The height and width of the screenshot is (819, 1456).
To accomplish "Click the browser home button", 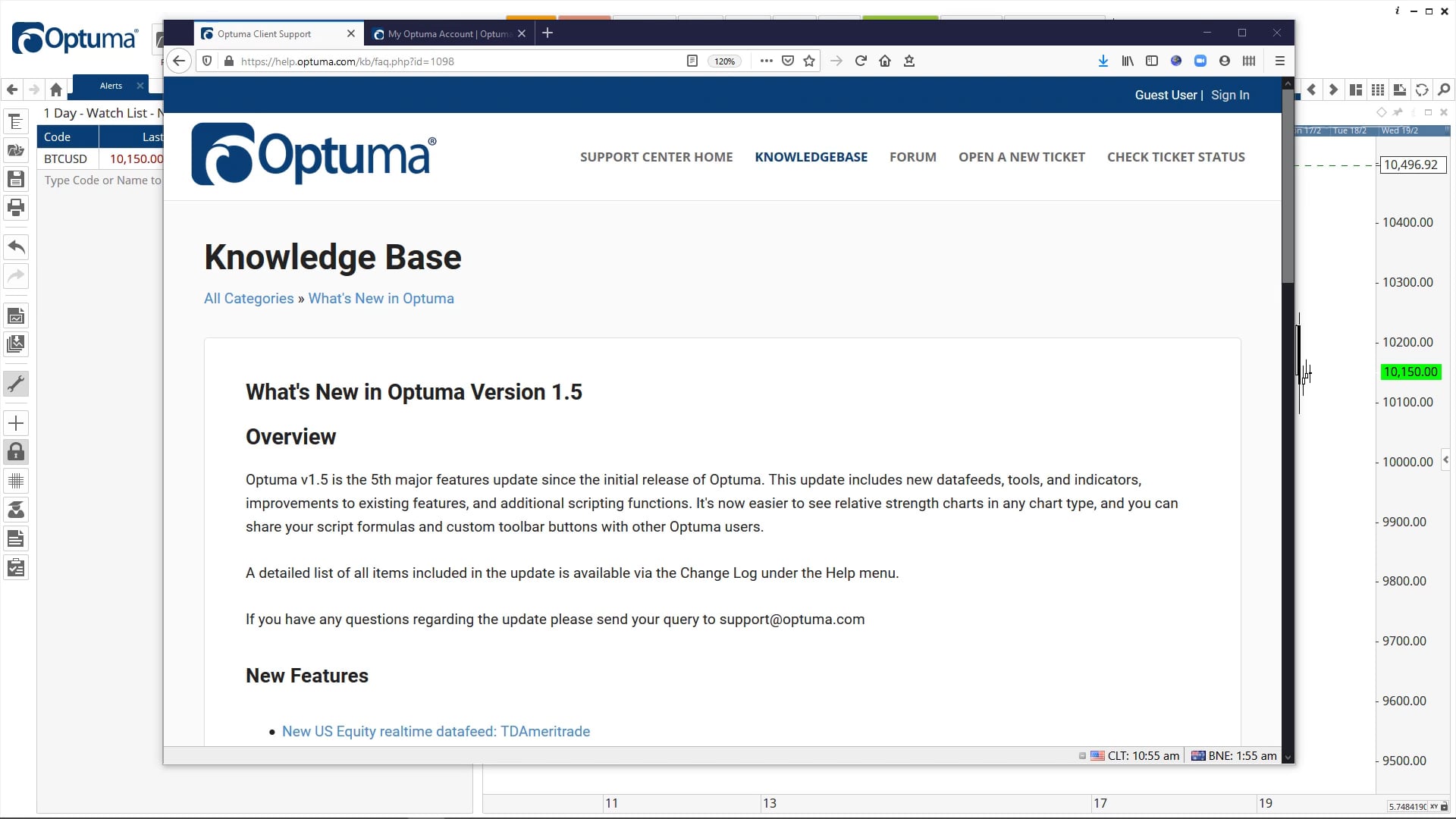I will (885, 61).
